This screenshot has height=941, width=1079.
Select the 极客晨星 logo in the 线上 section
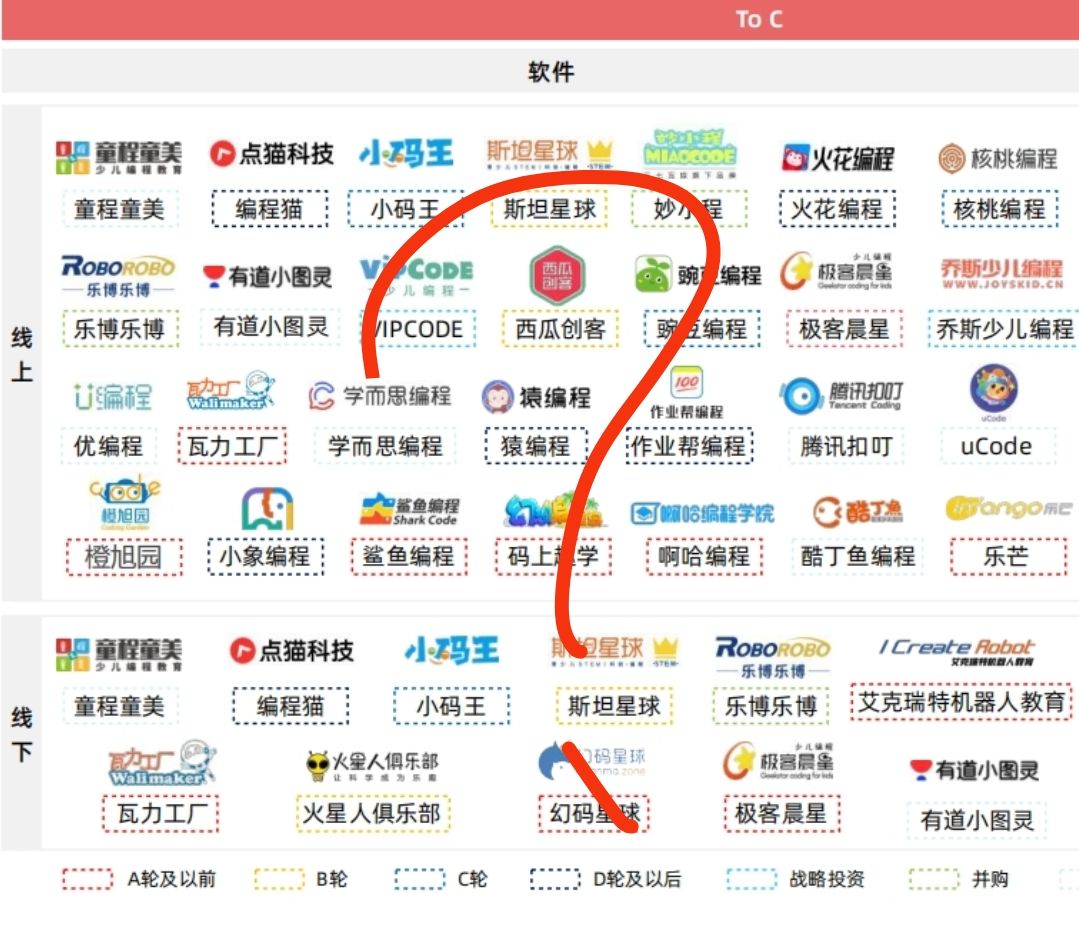835,271
